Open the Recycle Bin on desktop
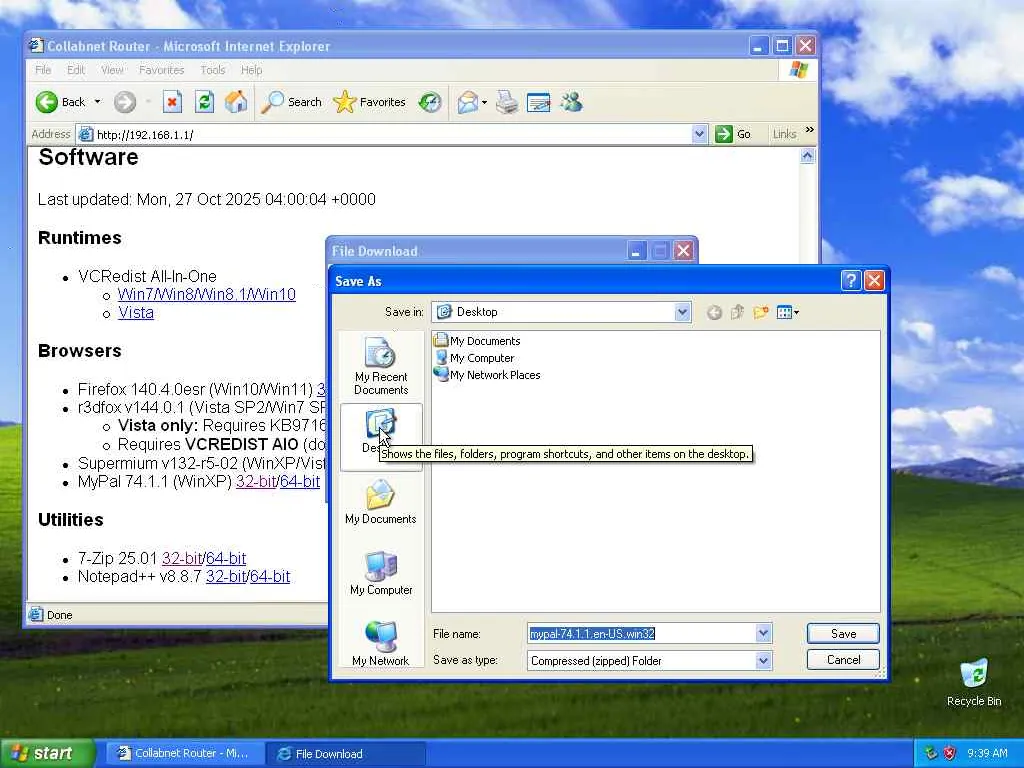This screenshot has height=768, width=1024. click(974, 682)
